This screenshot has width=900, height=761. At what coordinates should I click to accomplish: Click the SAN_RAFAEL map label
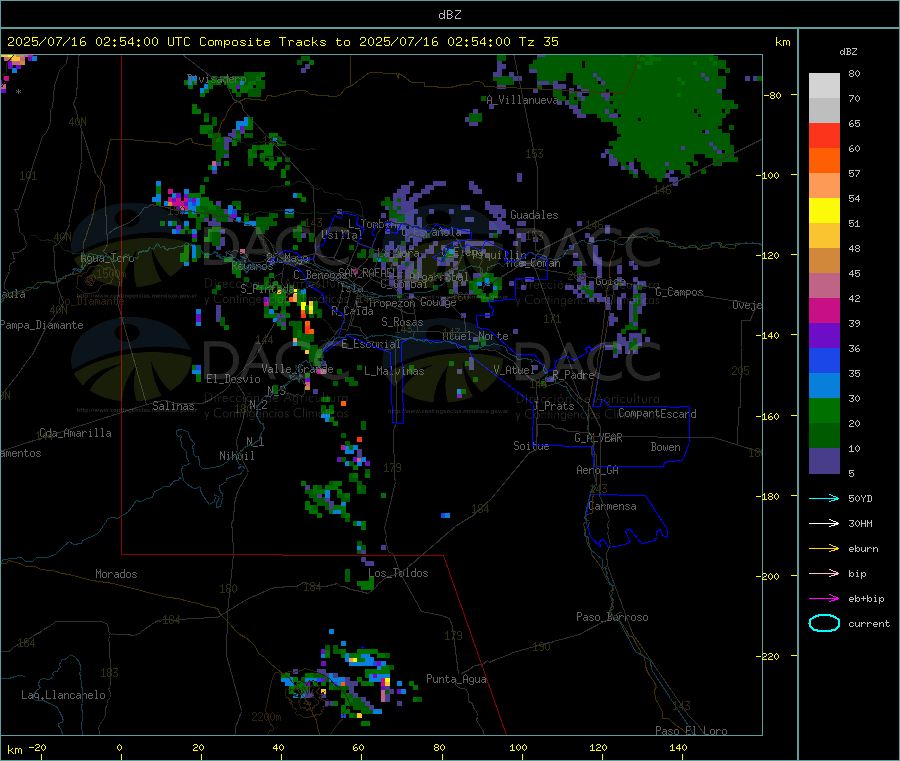(x=366, y=273)
